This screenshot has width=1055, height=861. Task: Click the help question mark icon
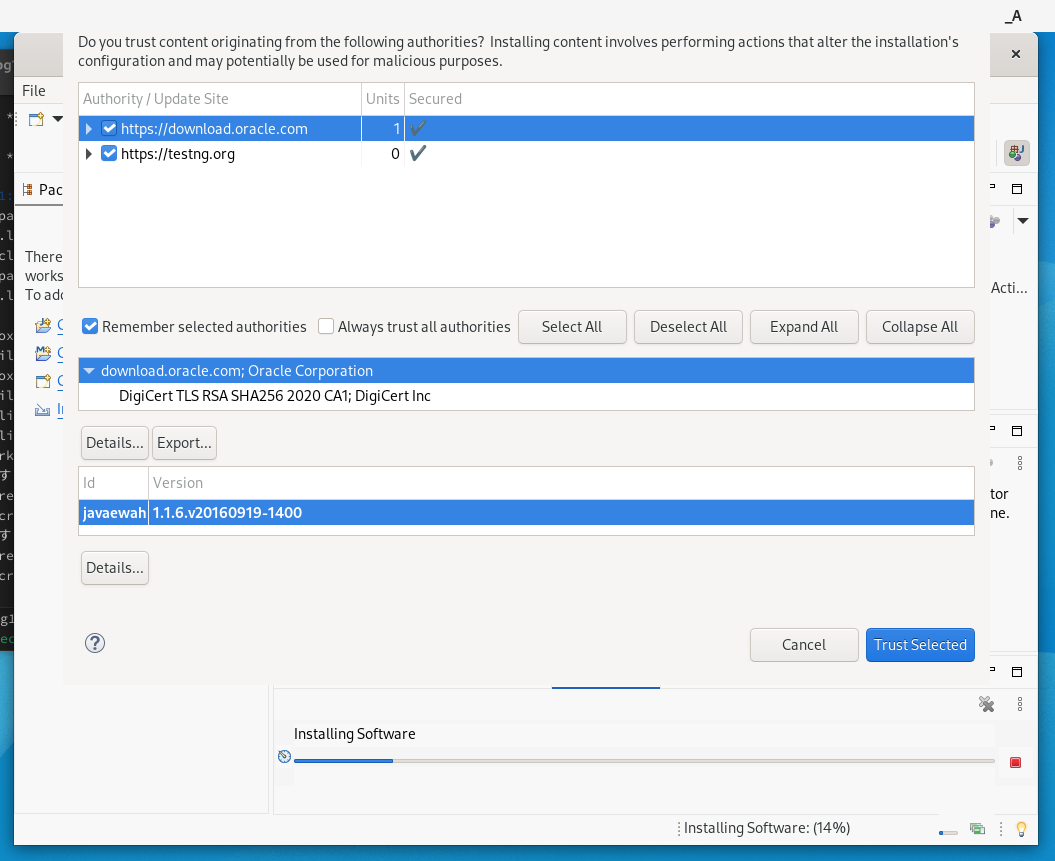95,643
